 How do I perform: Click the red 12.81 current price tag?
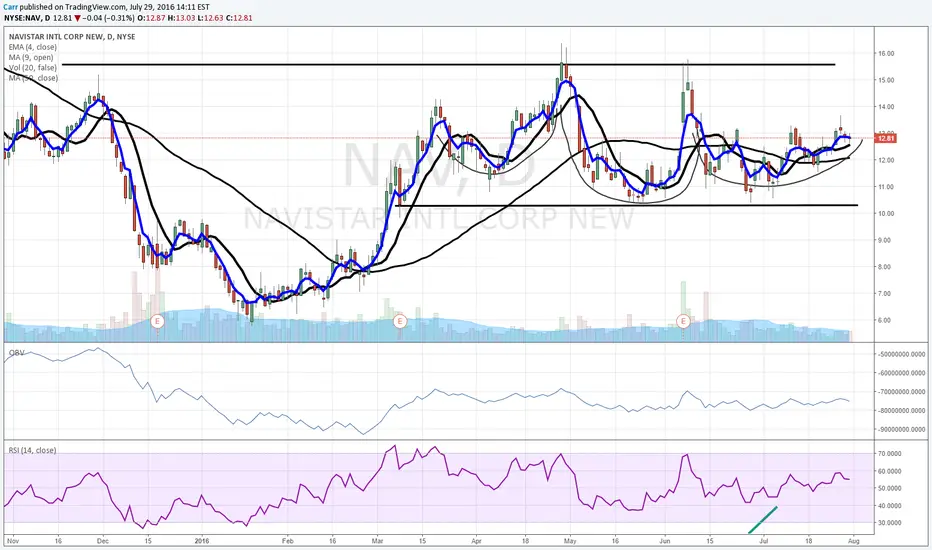pos(886,139)
